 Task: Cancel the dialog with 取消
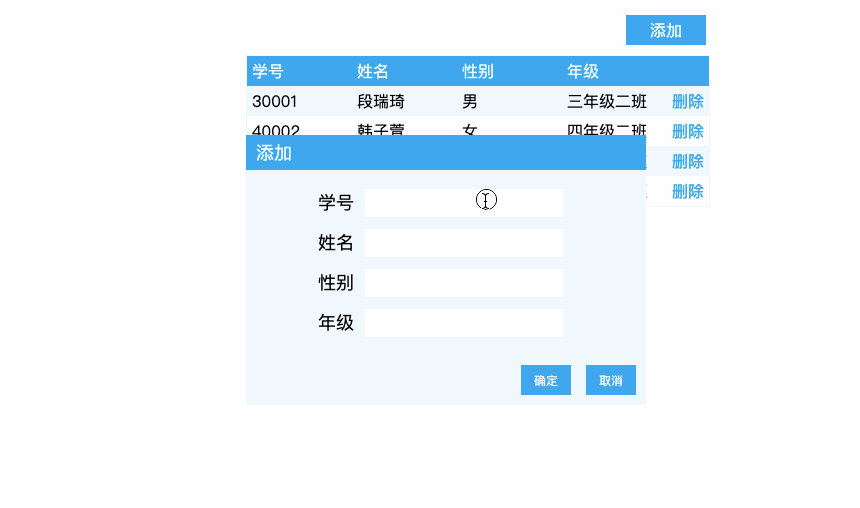click(610, 380)
